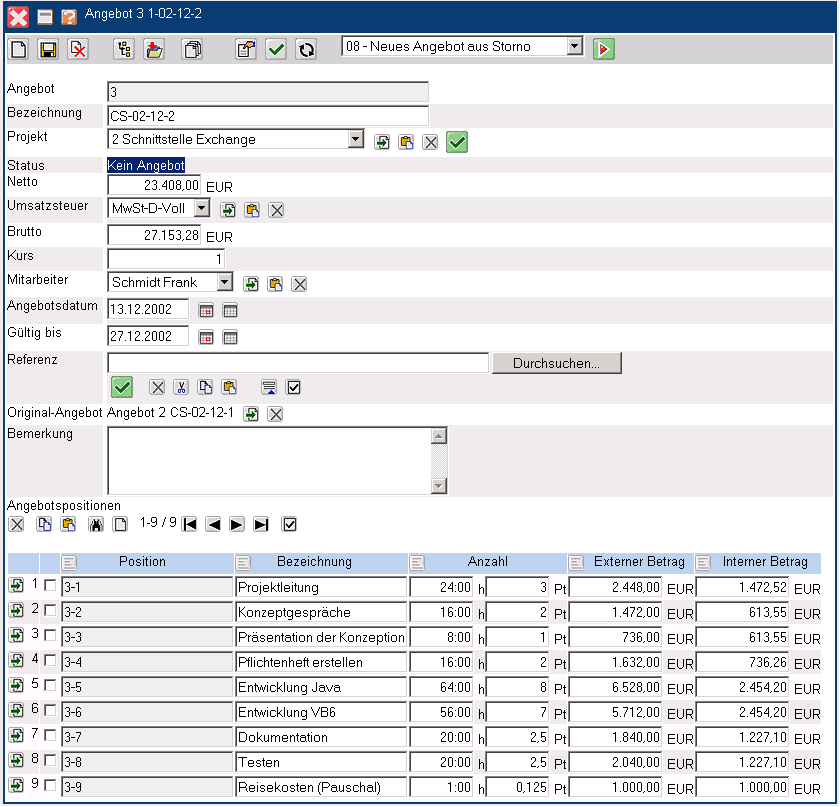This screenshot has height=807, width=840.
Task: Click binoculars search icon in Angebotspositionen
Action: click(x=95, y=524)
